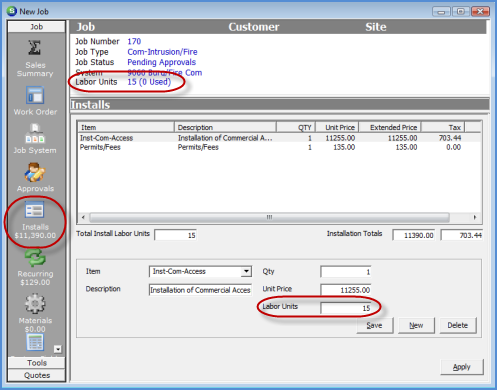The height and width of the screenshot is (390, 497).
Task: Close the New Job window
Action: 480,12
